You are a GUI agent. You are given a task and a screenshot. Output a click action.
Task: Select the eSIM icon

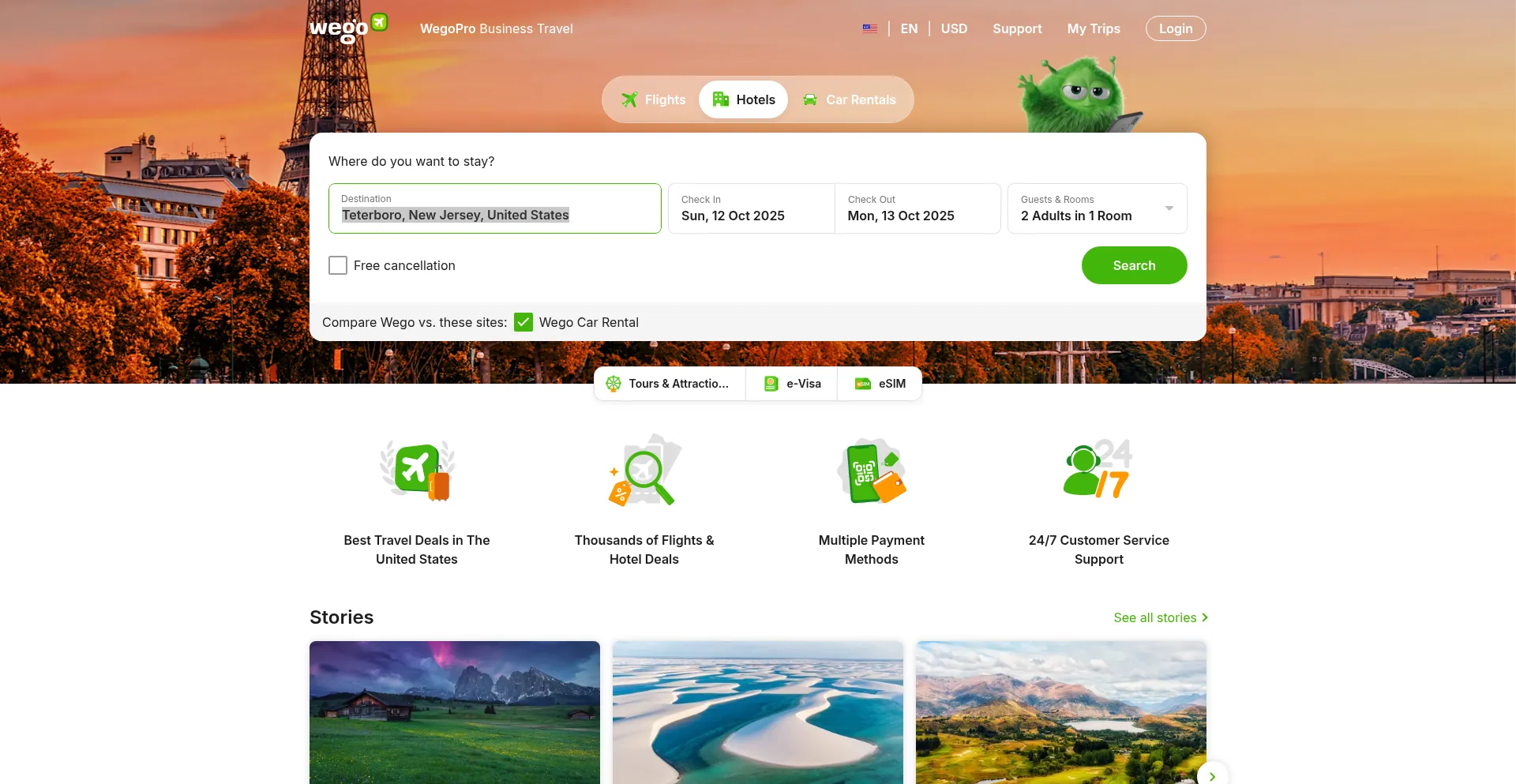pyautogui.click(x=862, y=384)
